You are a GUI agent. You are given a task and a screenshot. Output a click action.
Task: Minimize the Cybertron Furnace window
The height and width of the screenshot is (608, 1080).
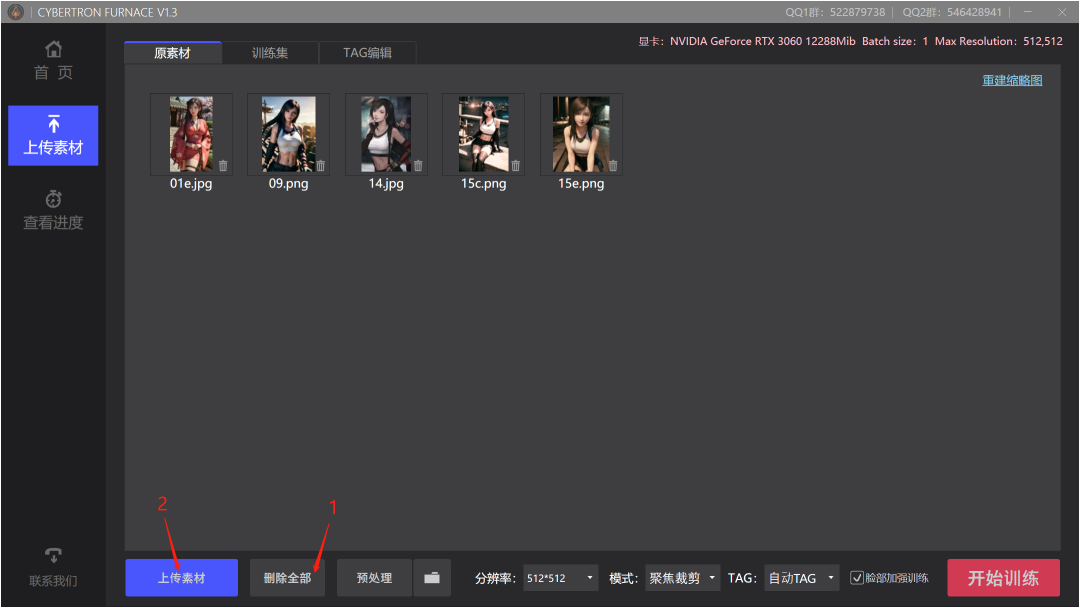click(1028, 12)
